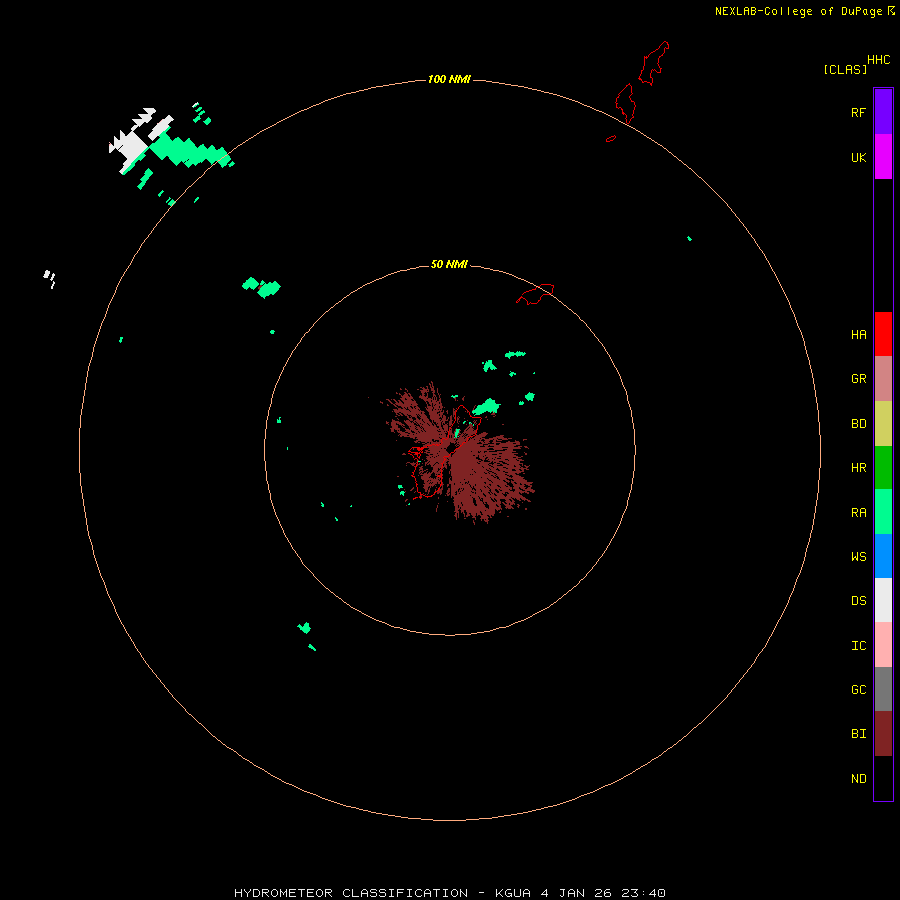Click the RA legend label
This screenshot has height=900, width=900.
pos(858,513)
